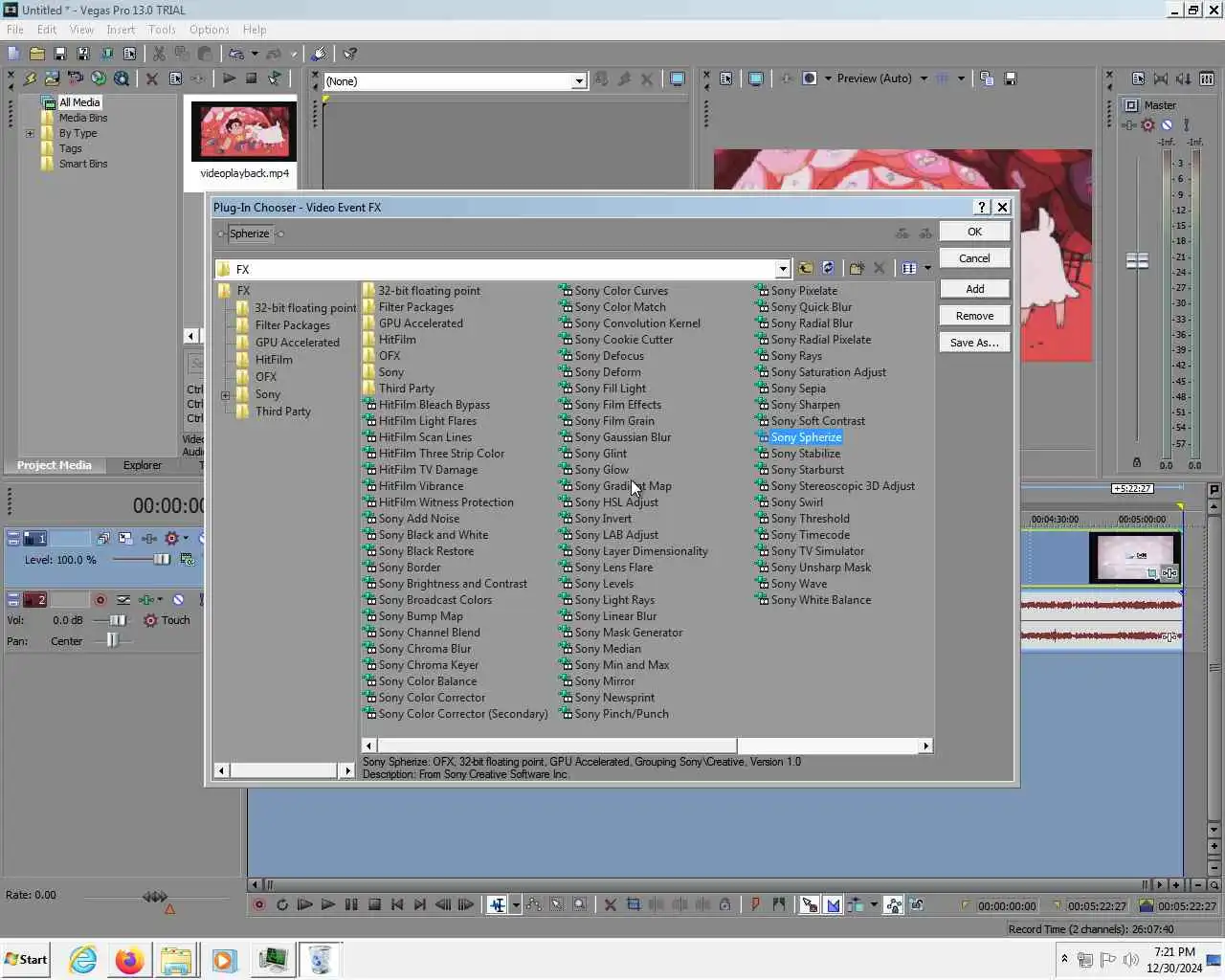Switch to the Project Media tab
This screenshot has width=1225, height=980.
pyautogui.click(x=54, y=465)
